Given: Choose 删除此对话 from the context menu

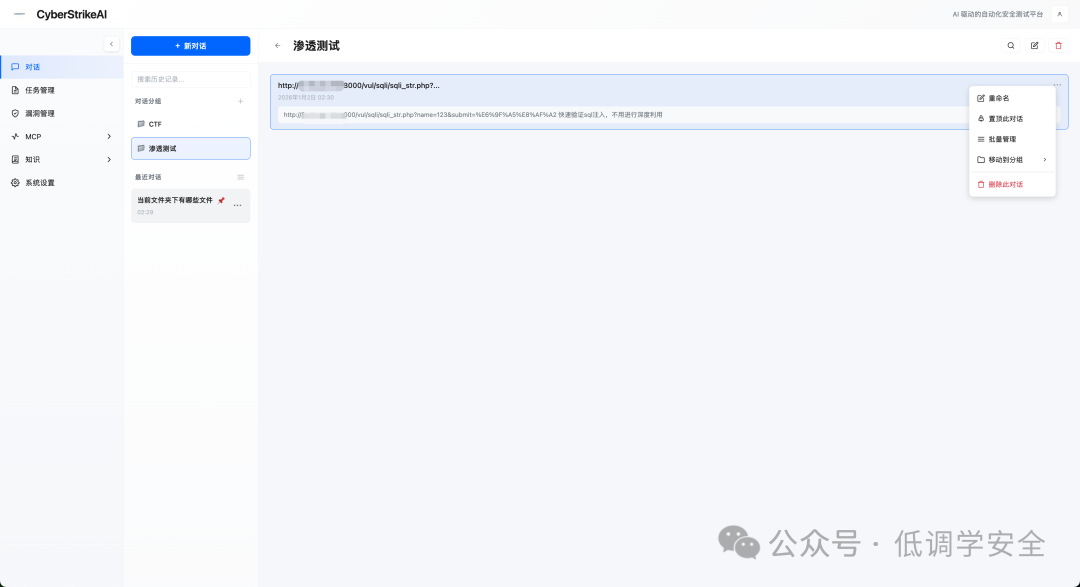Looking at the screenshot, I should point(1012,185).
